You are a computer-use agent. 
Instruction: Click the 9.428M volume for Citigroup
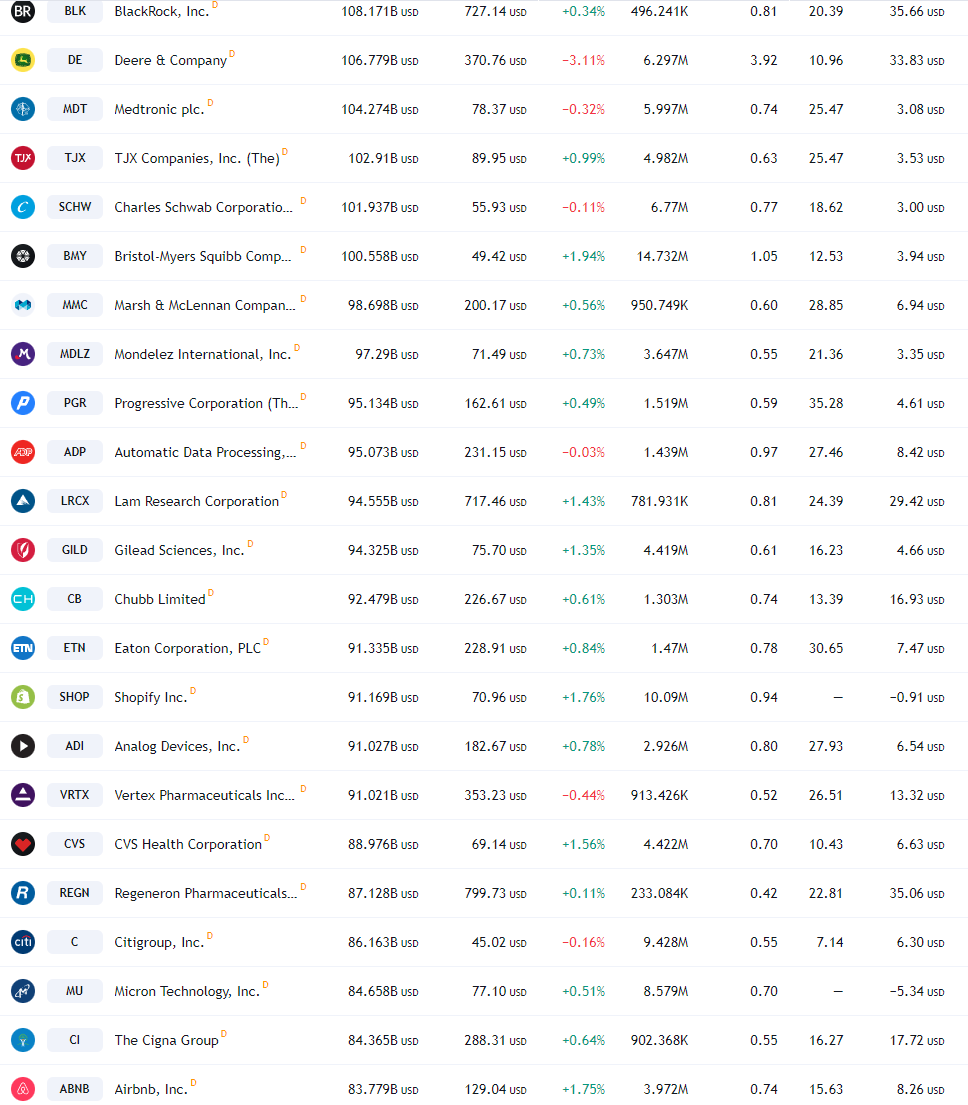666,942
